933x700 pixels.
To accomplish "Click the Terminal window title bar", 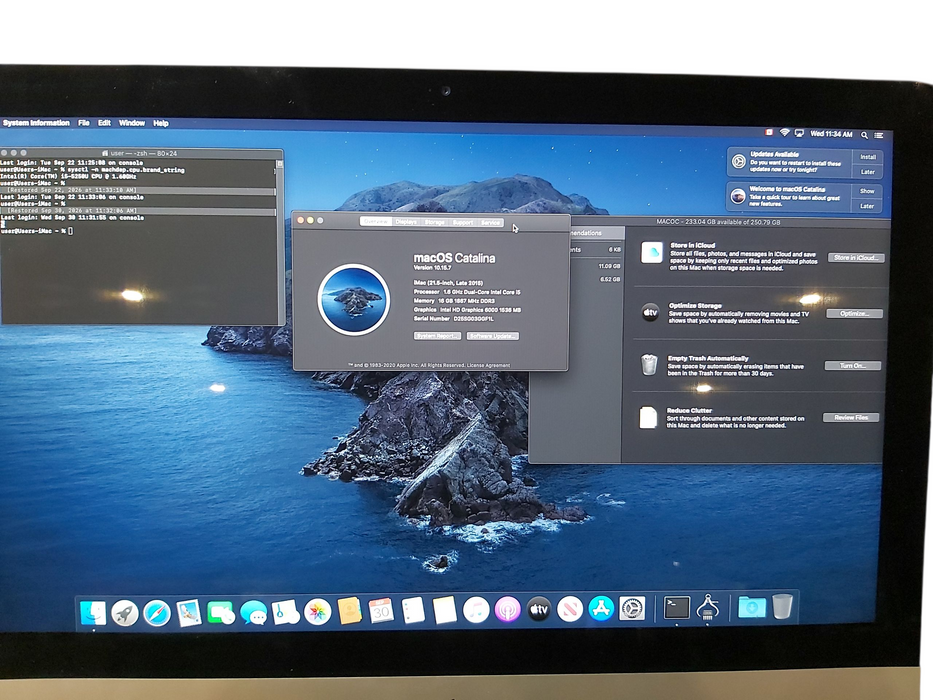I will click(142, 153).
